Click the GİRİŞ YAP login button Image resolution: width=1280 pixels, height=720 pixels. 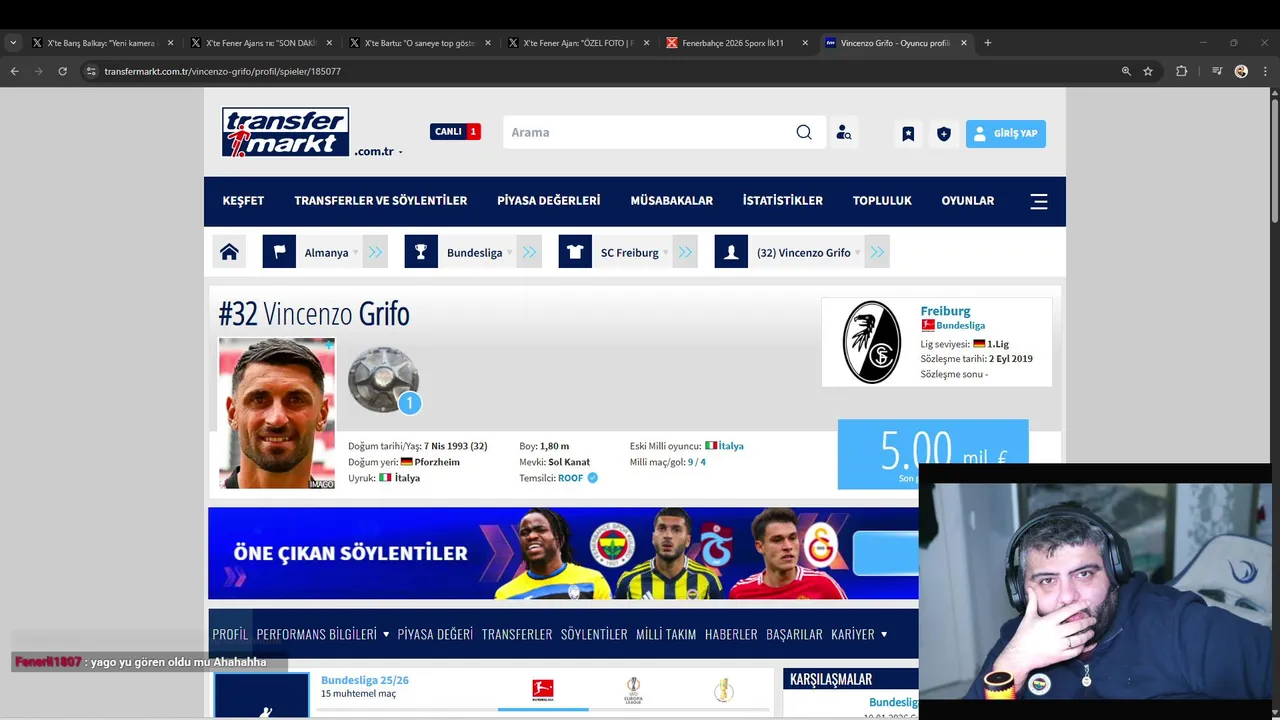[x=1006, y=133]
